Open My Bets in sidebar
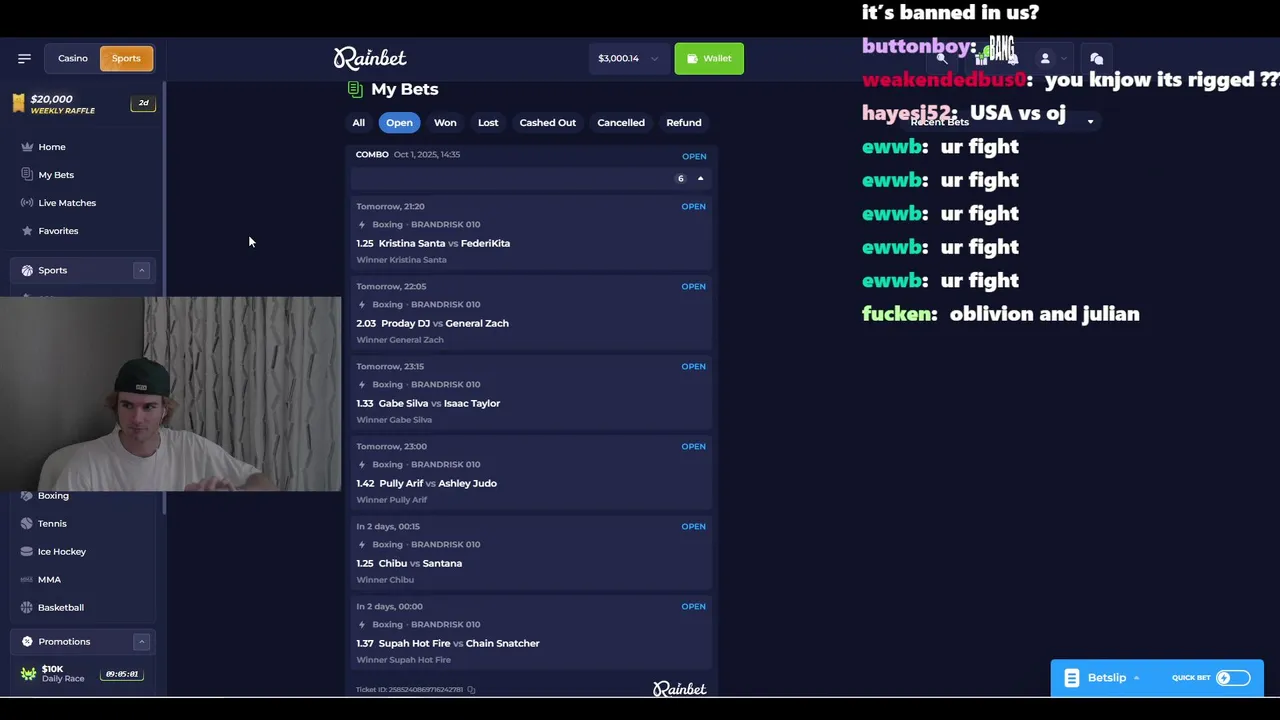 coord(56,175)
